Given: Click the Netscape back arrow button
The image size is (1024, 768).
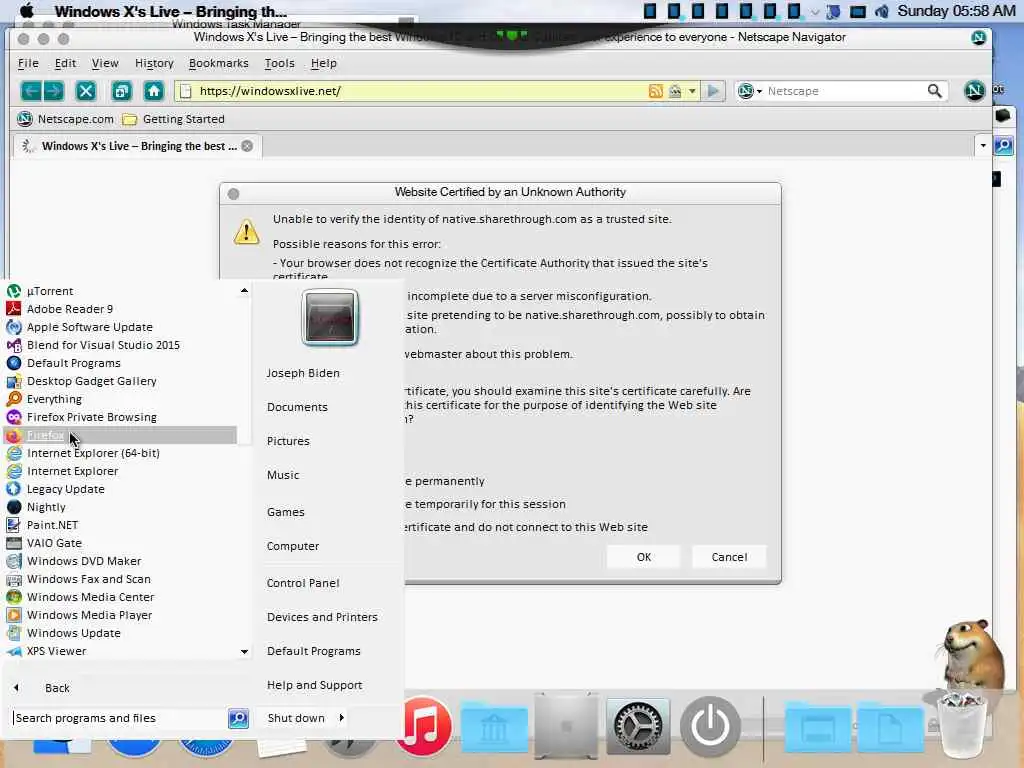Looking at the screenshot, I should point(31,91).
